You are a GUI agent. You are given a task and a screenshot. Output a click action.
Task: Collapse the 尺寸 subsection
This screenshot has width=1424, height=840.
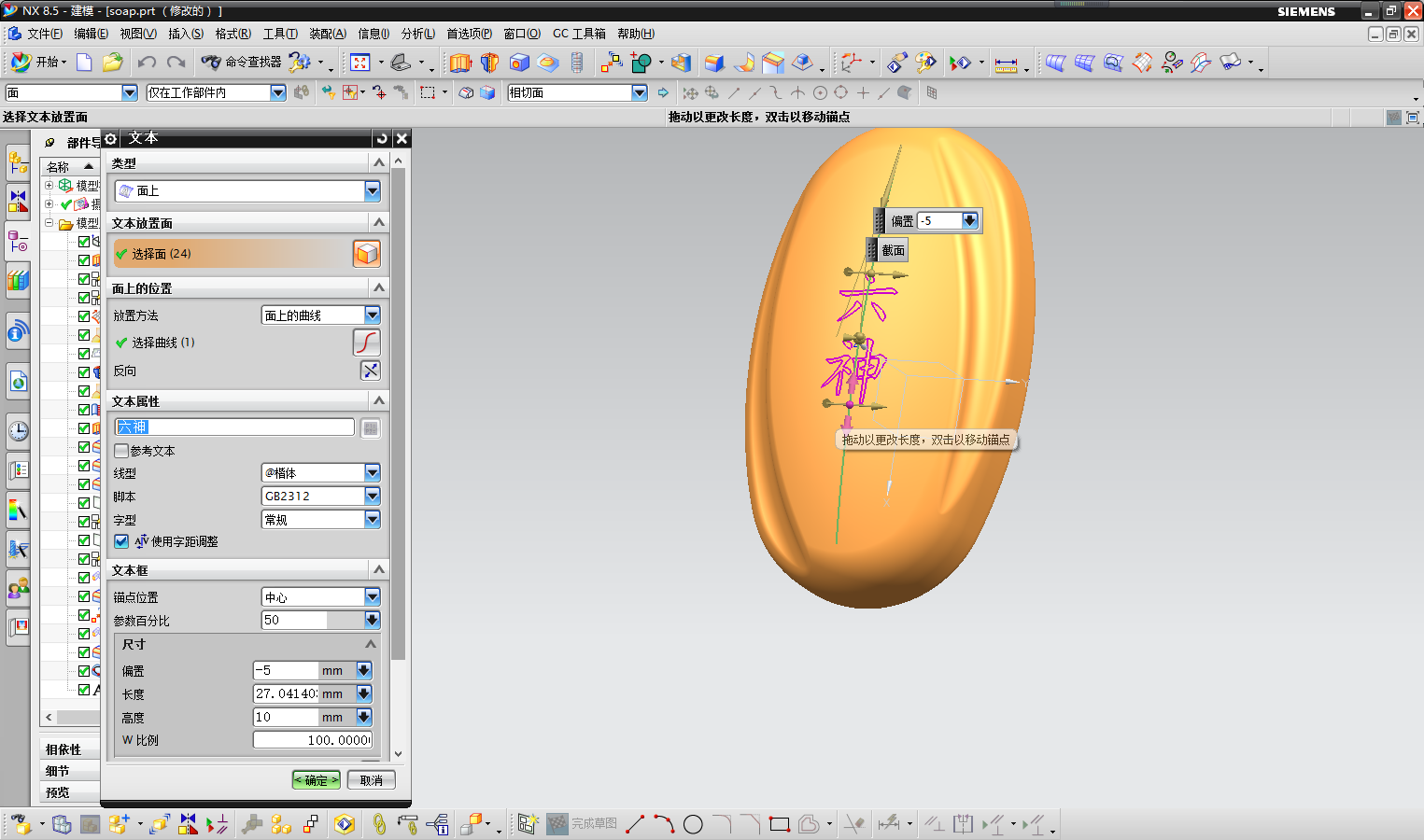coord(371,644)
